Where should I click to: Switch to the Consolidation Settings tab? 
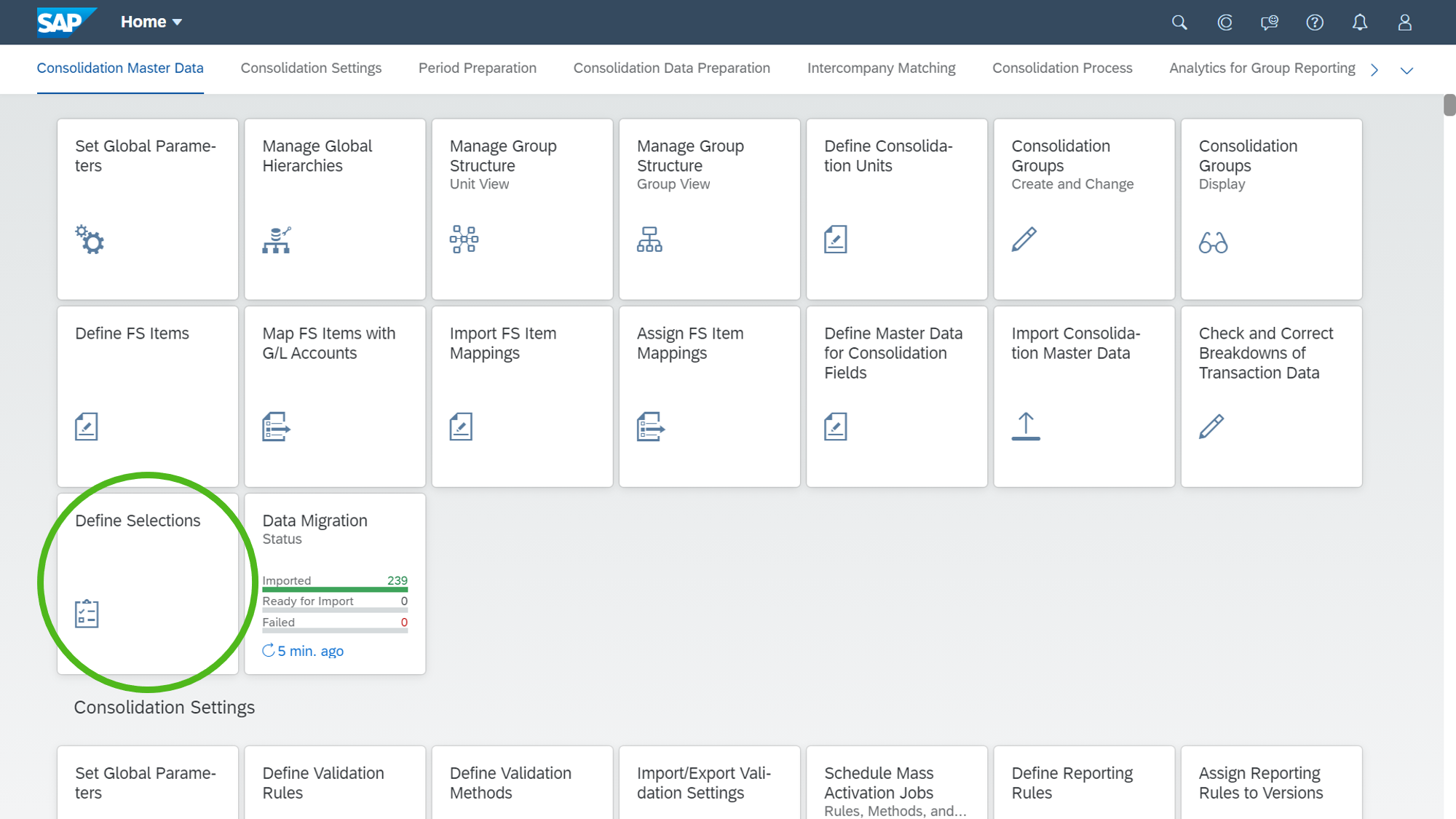click(x=311, y=68)
